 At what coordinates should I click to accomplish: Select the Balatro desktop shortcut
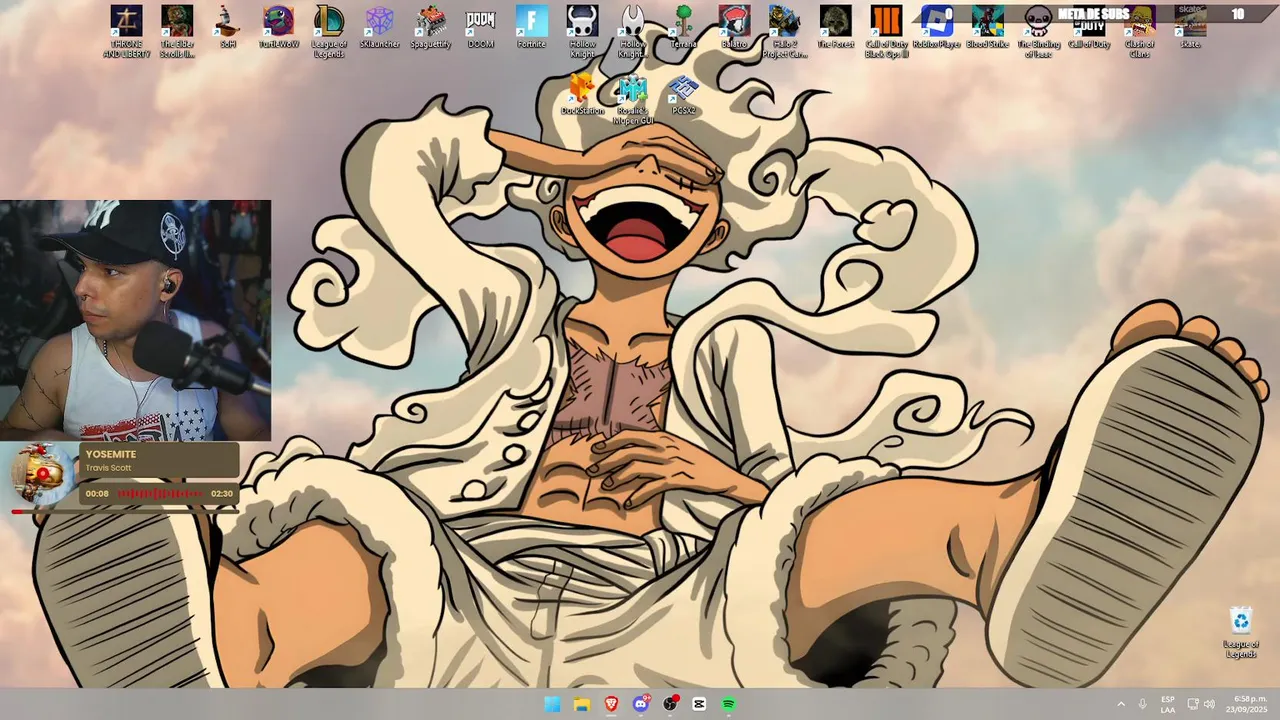(x=734, y=27)
